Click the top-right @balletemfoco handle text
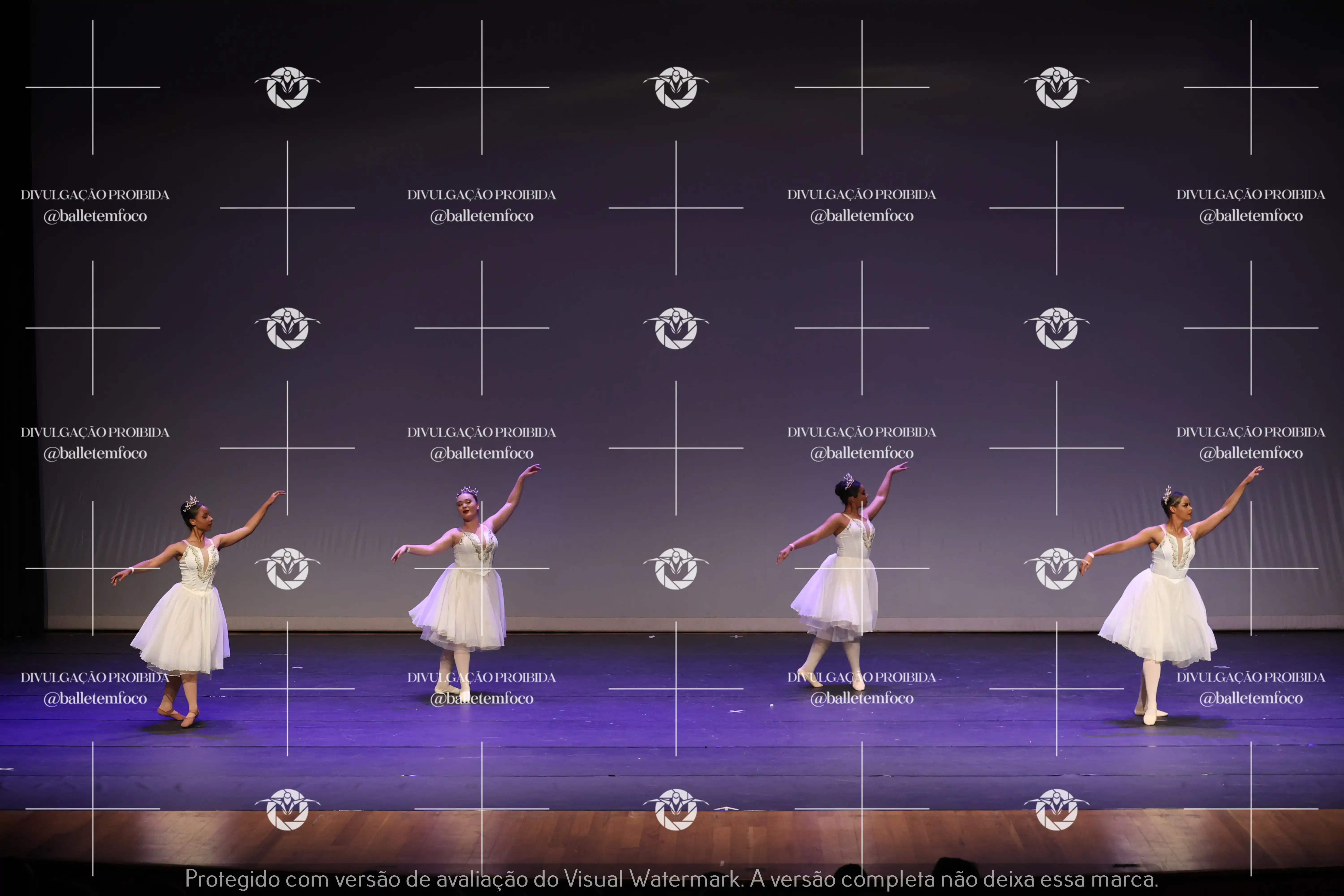Viewport: 1344px width, 896px height. [x=1251, y=216]
